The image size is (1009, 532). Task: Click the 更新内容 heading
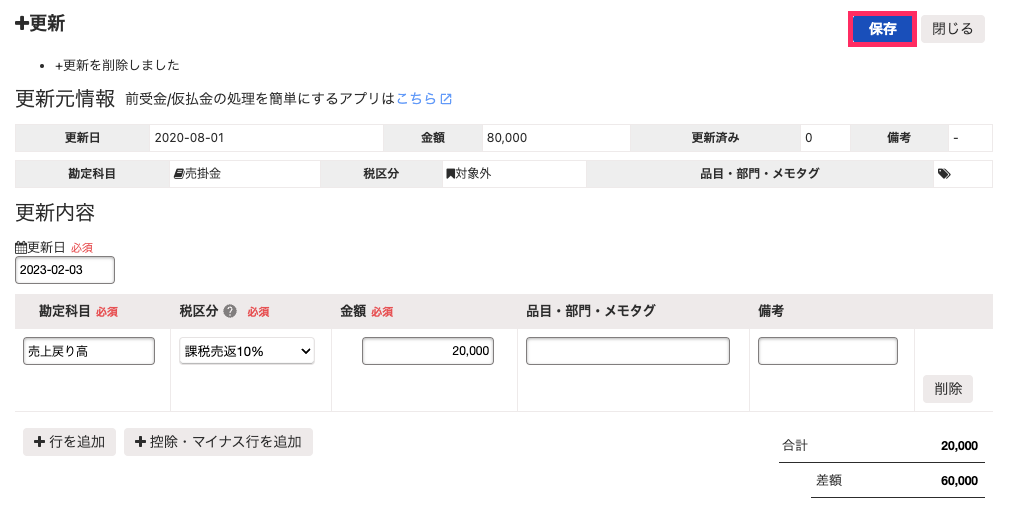point(55,213)
